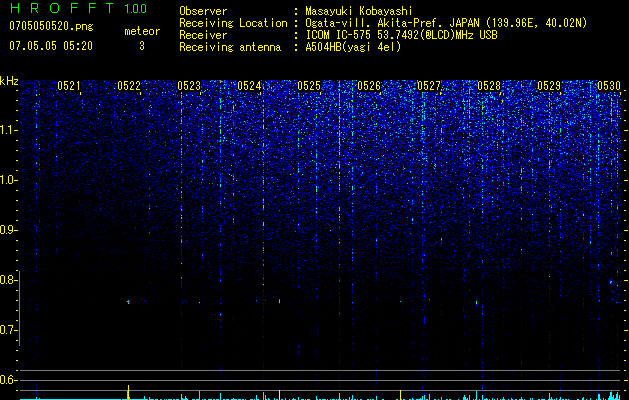Click the 0522 time marker

point(129,86)
